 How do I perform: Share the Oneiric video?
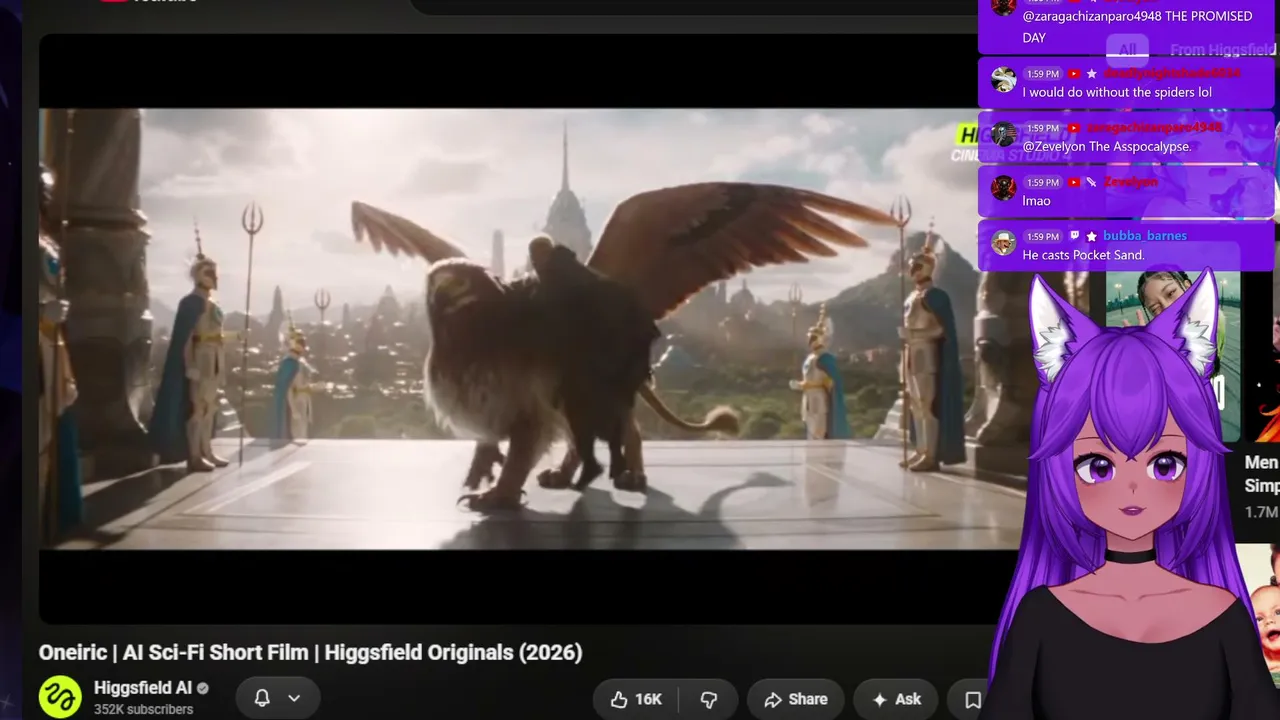click(795, 699)
